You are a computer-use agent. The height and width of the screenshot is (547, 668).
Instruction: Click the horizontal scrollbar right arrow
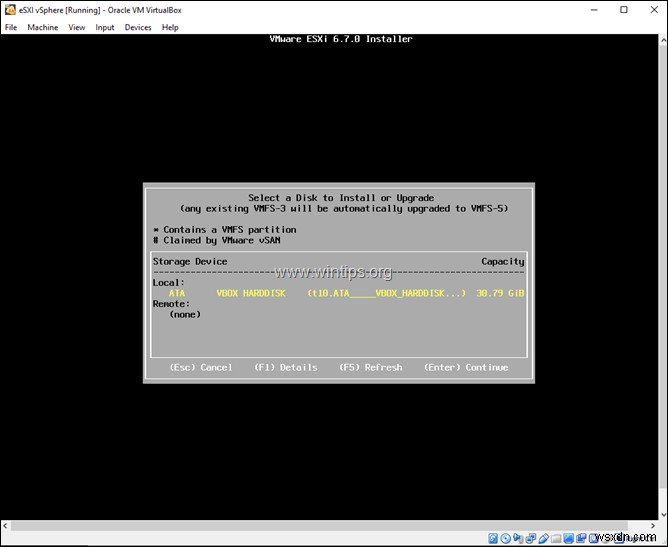click(653, 526)
